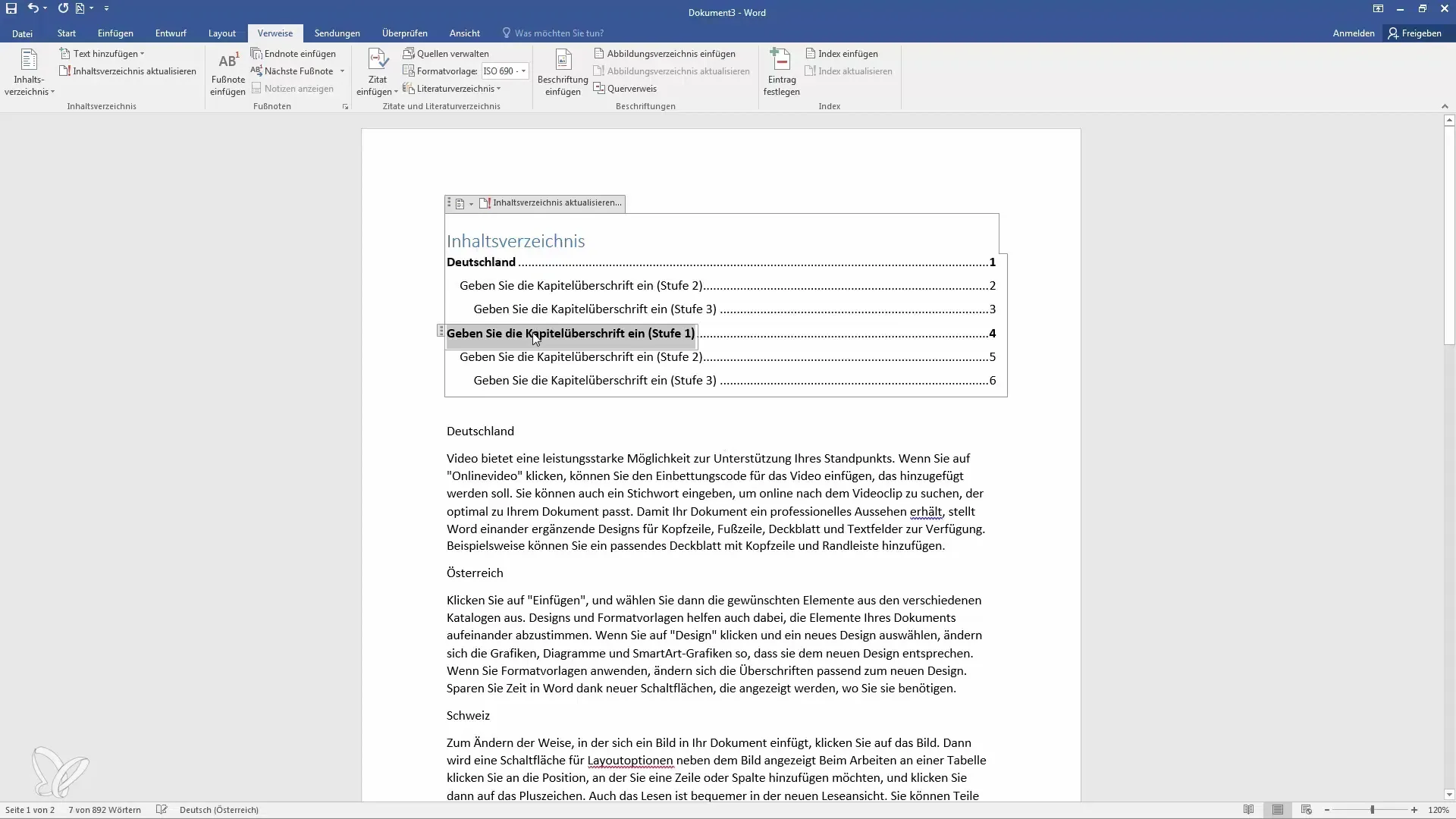The width and height of the screenshot is (1456, 819).
Task: Open the table of contents style dropdown
Action: tap(463, 203)
